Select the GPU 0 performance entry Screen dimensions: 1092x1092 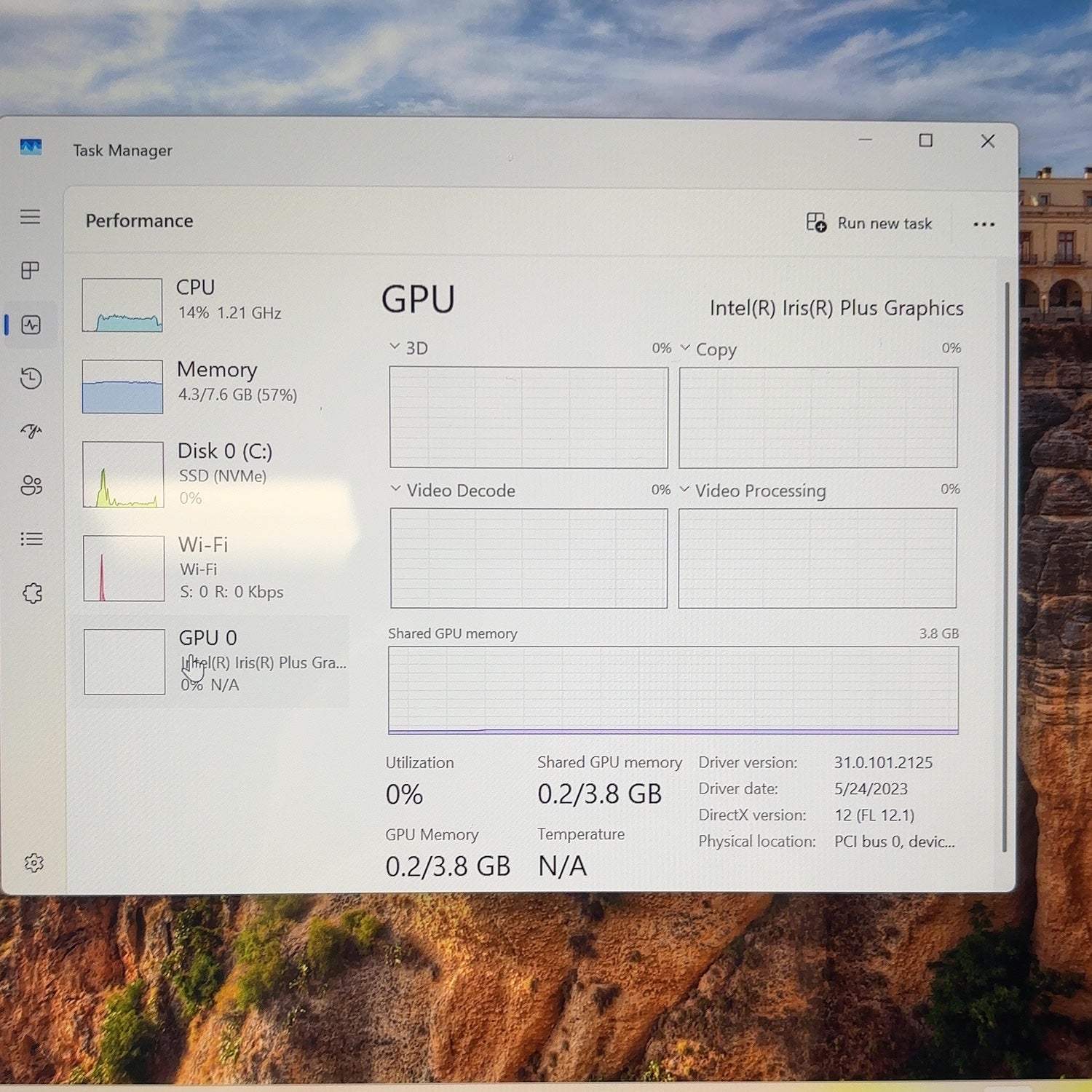pyautogui.click(x=212, y=662)
